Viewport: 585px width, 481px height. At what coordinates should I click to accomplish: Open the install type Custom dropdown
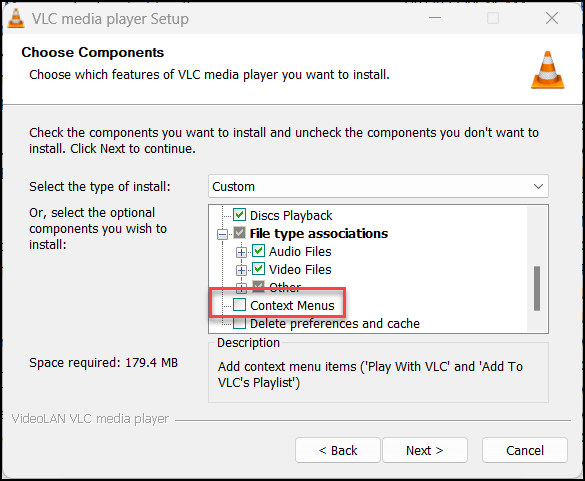378,186
